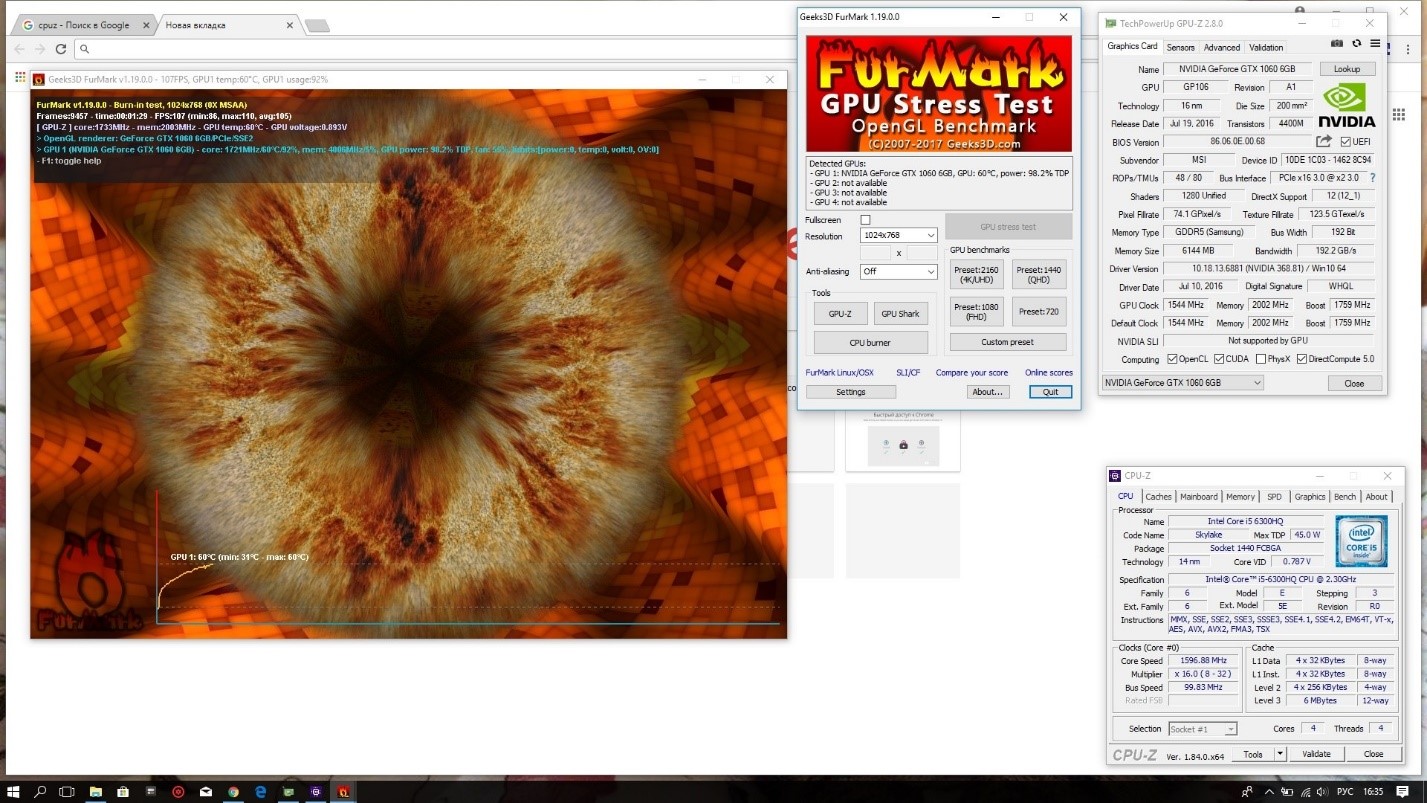The image size is (1427, 803).
Task: Open Windows Start menu
Action: pos(14,792)
